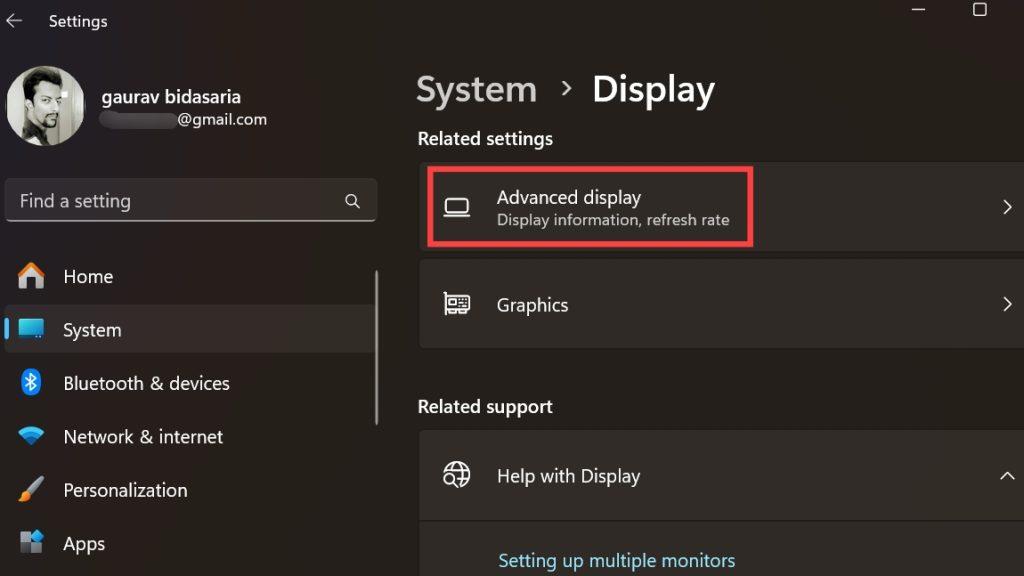Image resolution: width=1024 pixels, height=576 pixels.
Task: Open Advanced display via its chevron
Action: click(x=1007, y=207)
